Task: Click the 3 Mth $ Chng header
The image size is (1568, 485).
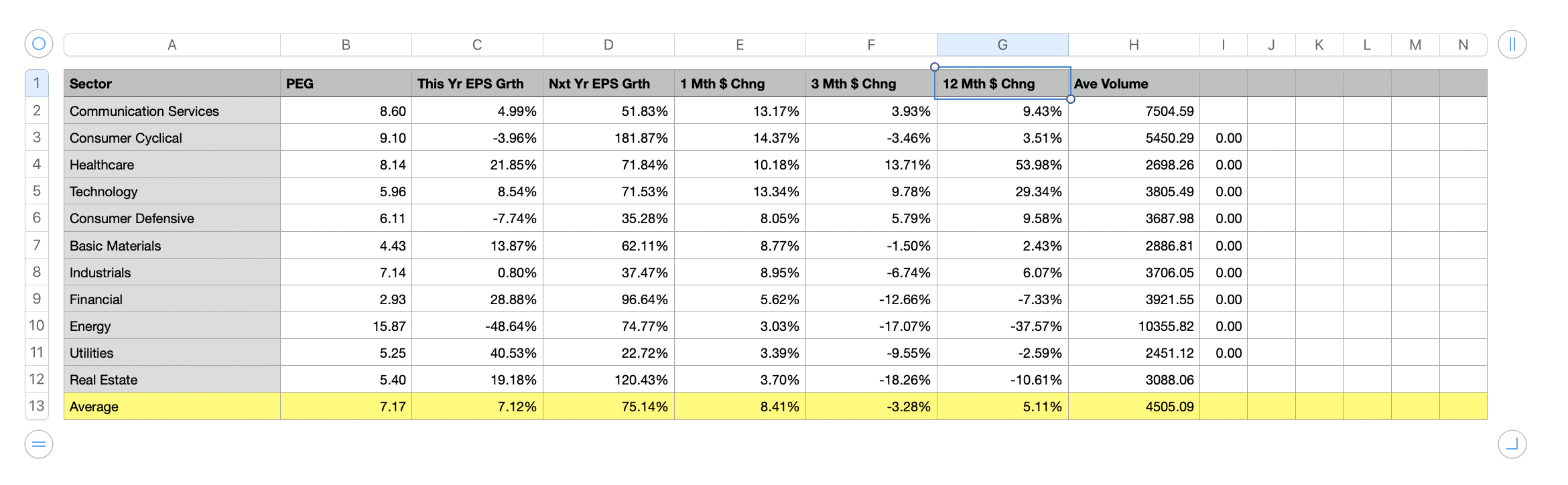Action: pos(871,84)
